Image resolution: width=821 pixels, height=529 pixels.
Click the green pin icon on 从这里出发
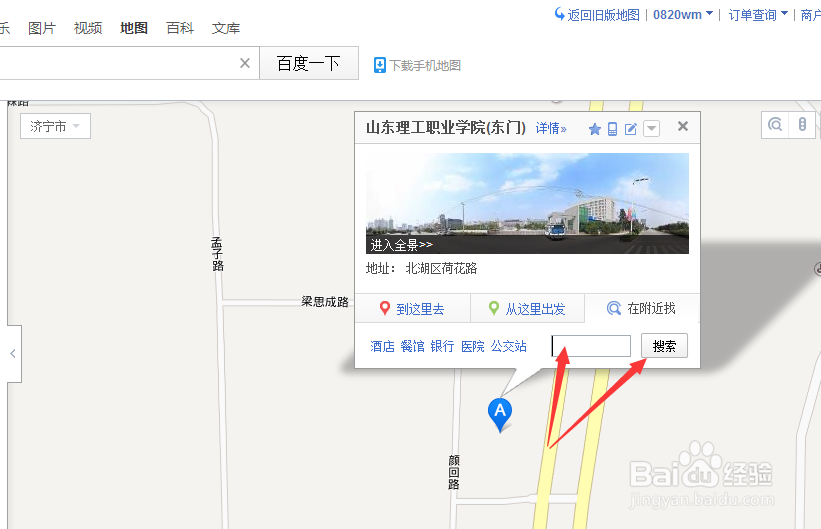tap(494, 308)
